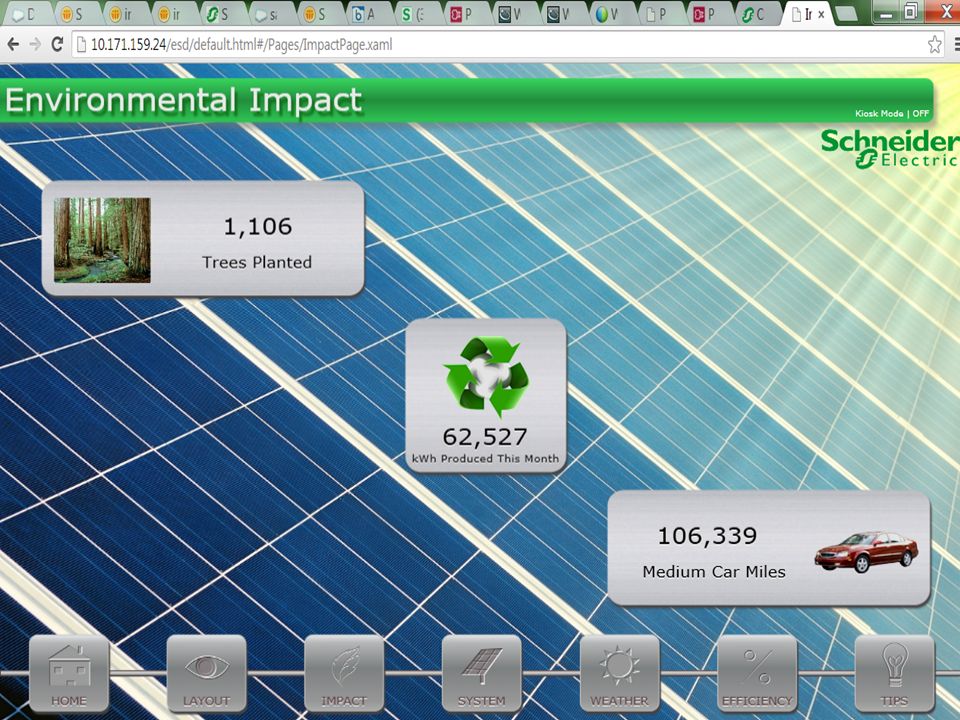
Task: Open the TIPS light bulb icon button
Action: pyautogui.click(x=894, y=673)
